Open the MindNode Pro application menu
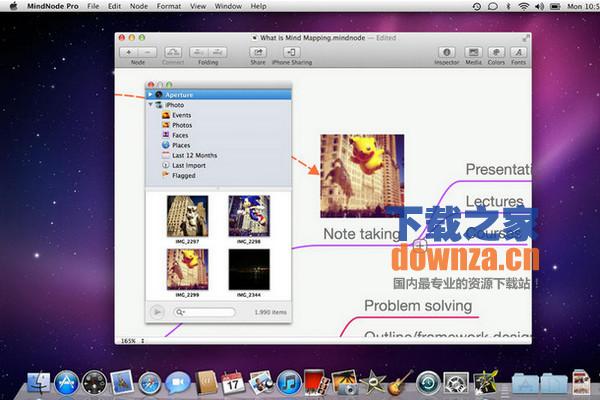 (53, 6)
